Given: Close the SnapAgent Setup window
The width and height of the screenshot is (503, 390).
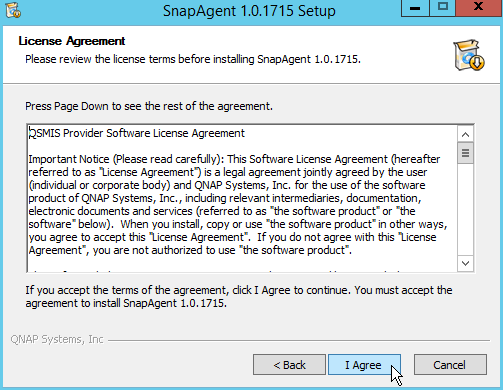Looking at the screenshot, I should click(478, 8).
